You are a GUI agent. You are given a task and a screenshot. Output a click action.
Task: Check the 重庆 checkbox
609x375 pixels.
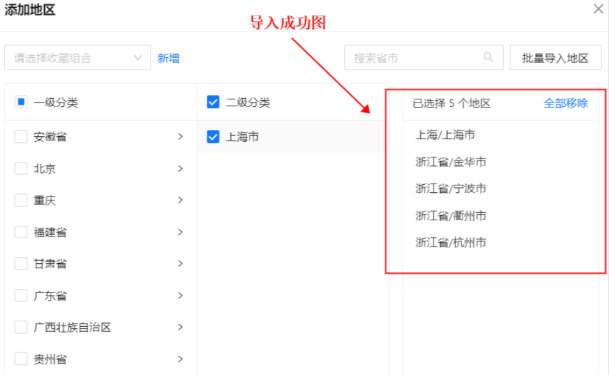tap(21, 200)
